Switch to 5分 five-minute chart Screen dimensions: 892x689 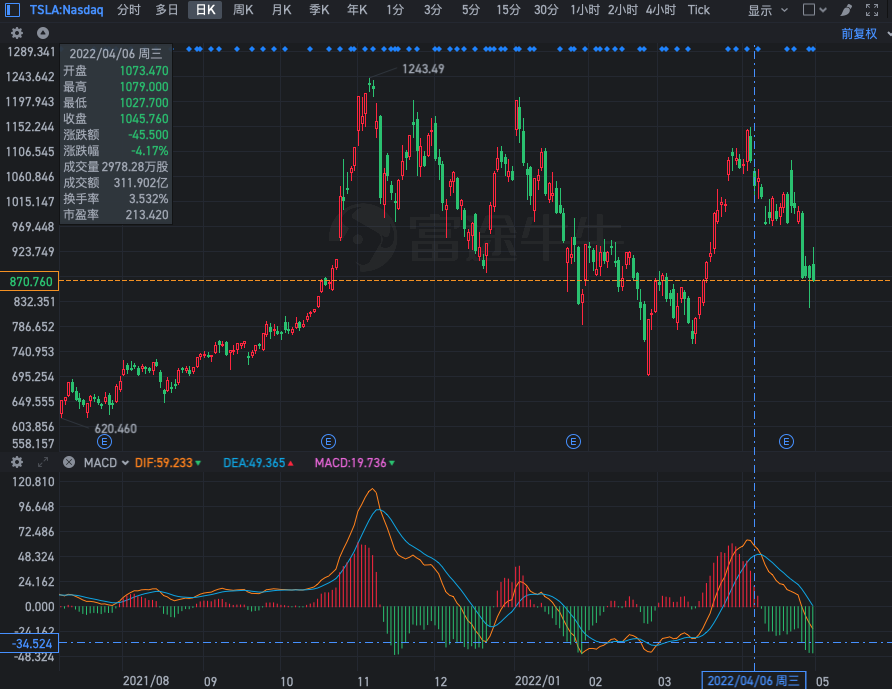pos(470,10)
